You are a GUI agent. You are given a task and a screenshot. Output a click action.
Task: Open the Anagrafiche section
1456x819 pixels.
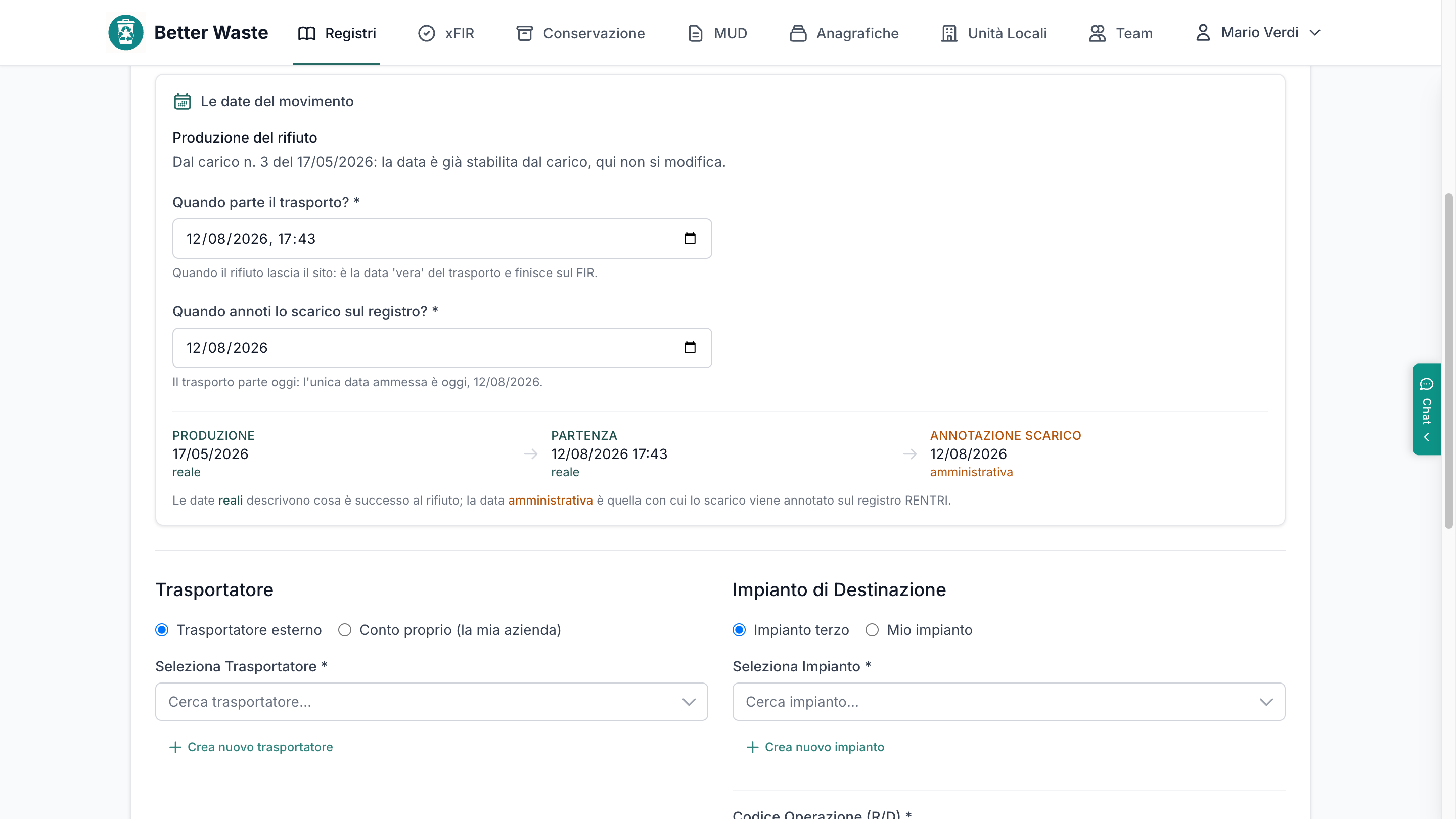coord(844,33)
